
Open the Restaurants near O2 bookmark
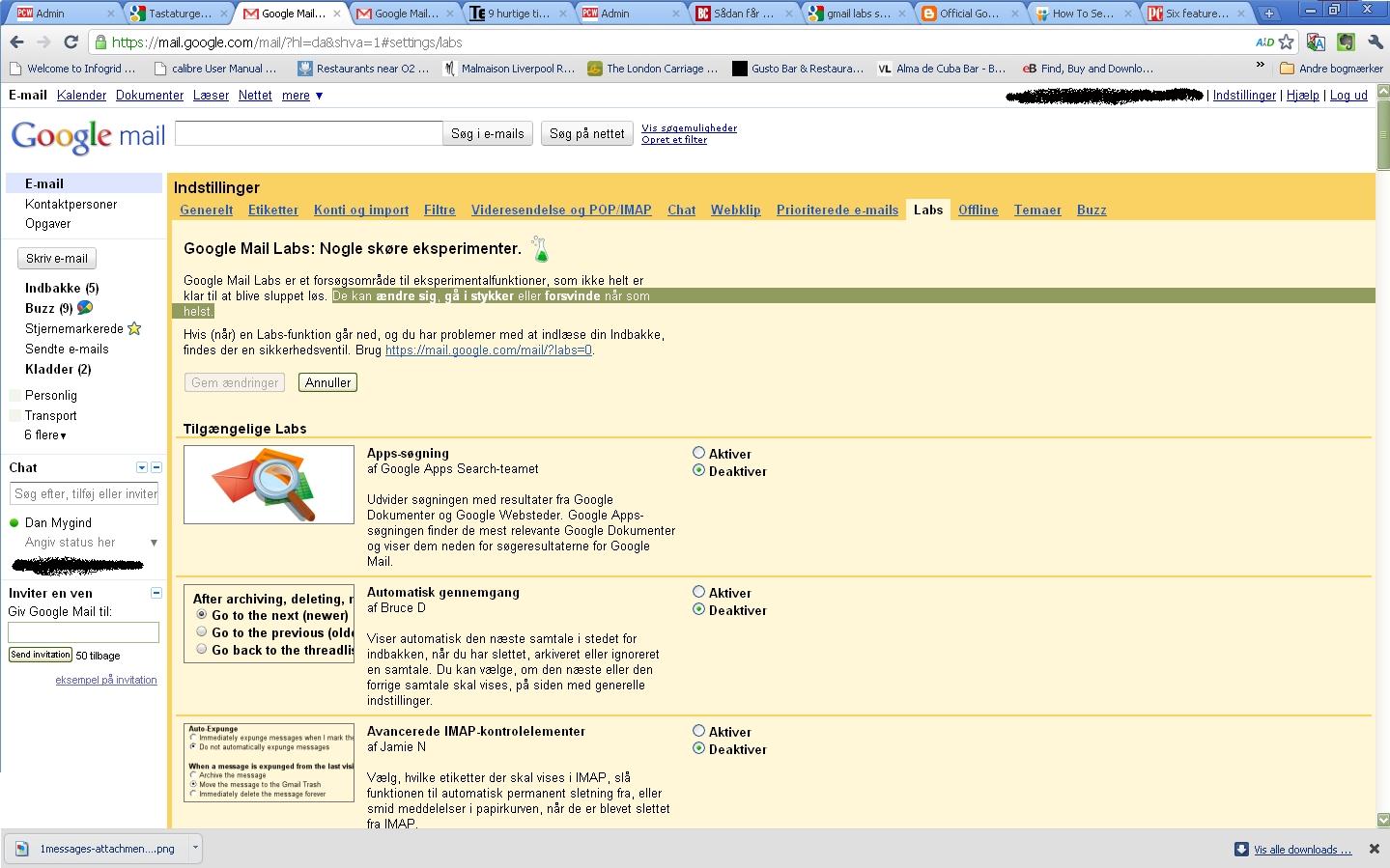[363, 69]
